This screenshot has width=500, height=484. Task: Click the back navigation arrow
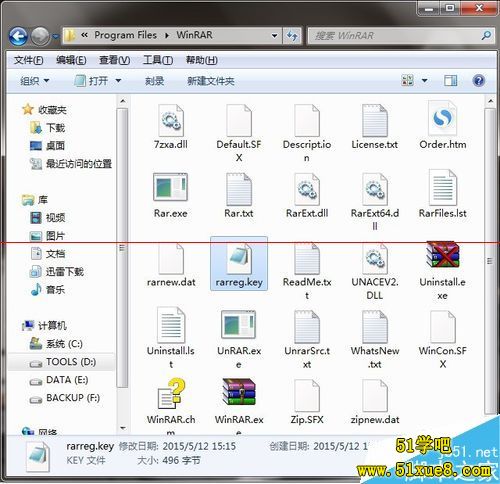(18, 36)
